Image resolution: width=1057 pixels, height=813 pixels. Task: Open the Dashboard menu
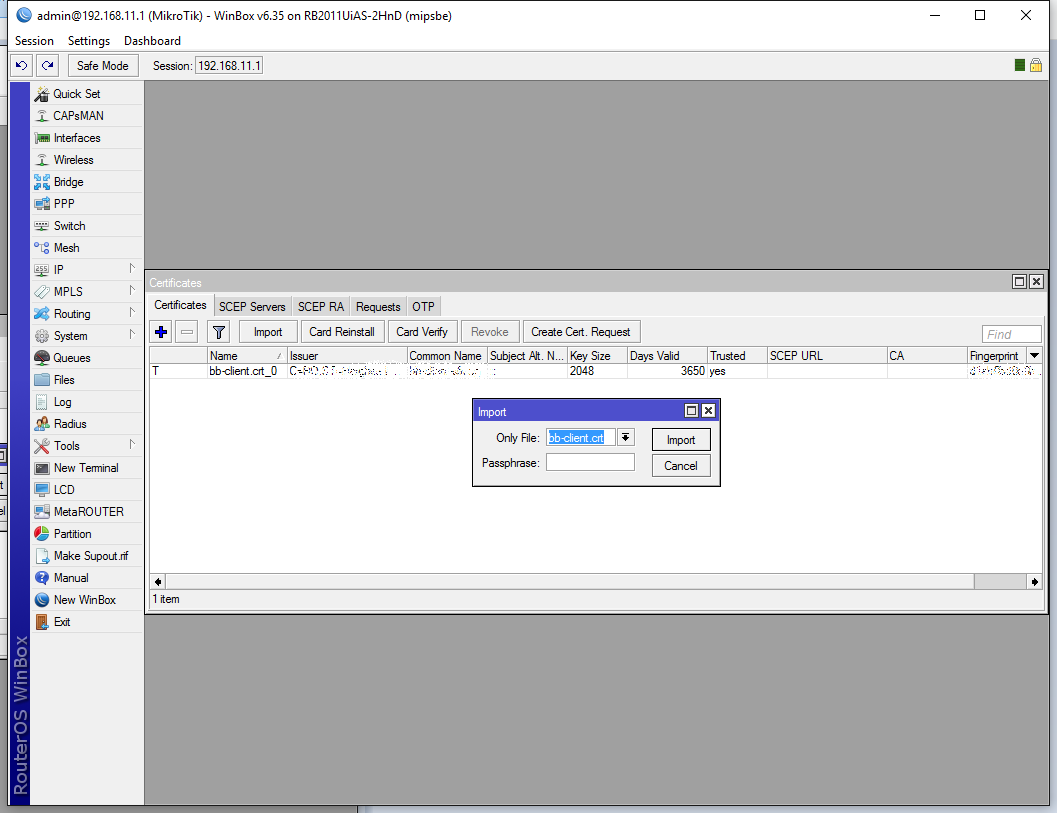(152, 40)
